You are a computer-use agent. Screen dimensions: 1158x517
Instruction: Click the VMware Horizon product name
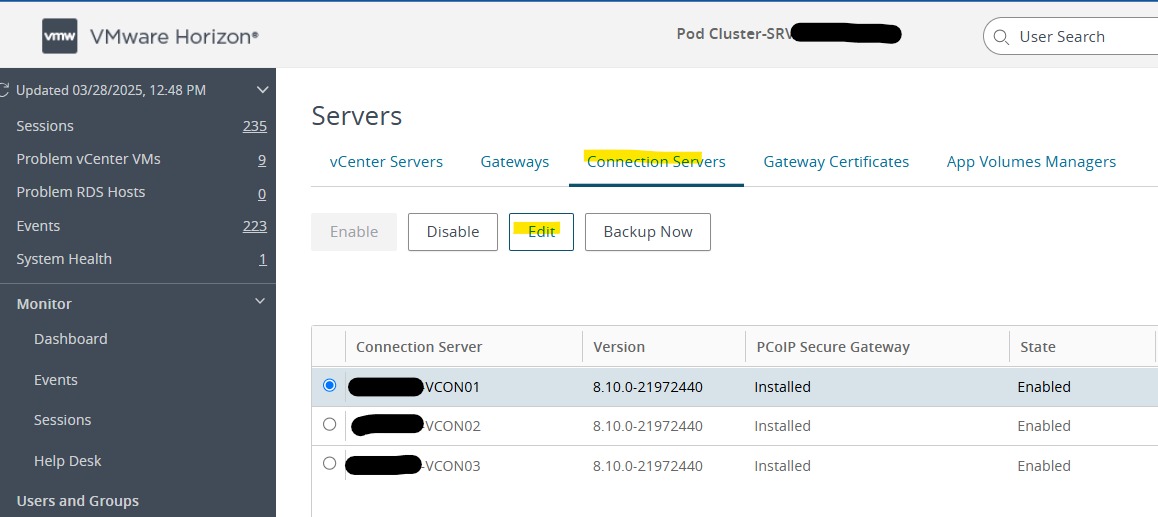coord(174,37)
